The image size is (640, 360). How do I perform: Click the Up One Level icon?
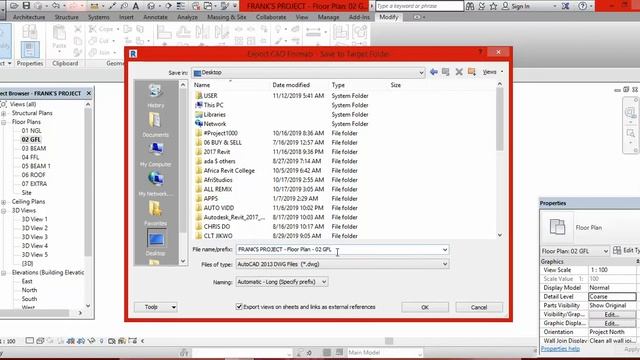tap(446, 72)
